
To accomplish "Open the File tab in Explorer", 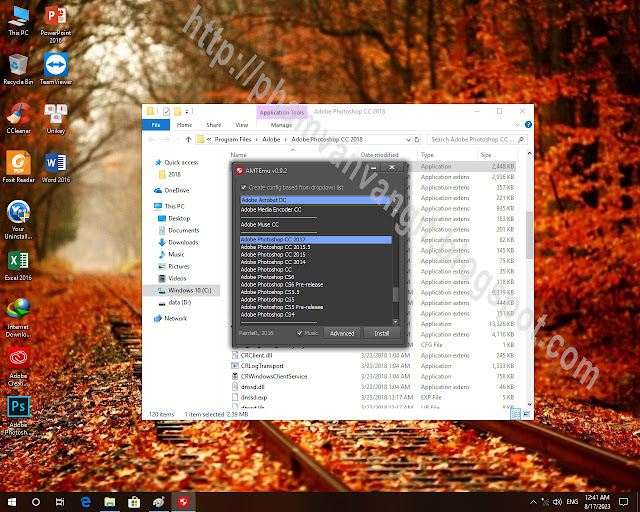I will (x=156, y=125).
